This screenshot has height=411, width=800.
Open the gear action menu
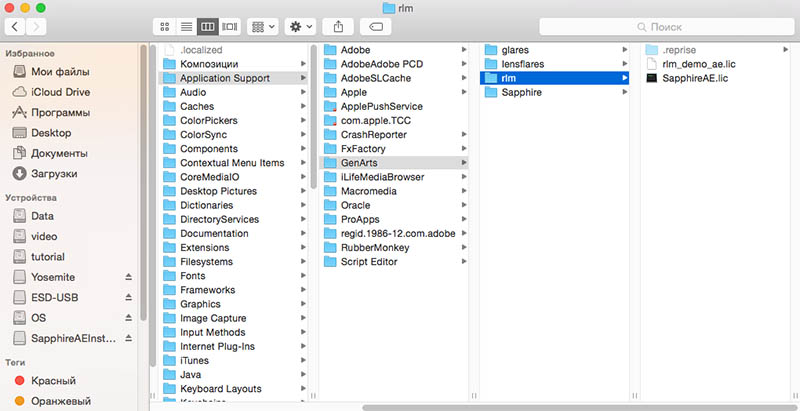(301, 27)
